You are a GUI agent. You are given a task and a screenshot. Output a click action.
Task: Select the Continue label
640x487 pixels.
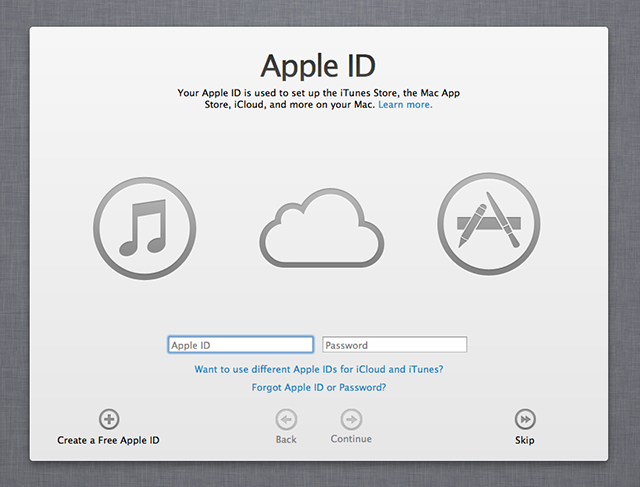(x=351, y=439)
